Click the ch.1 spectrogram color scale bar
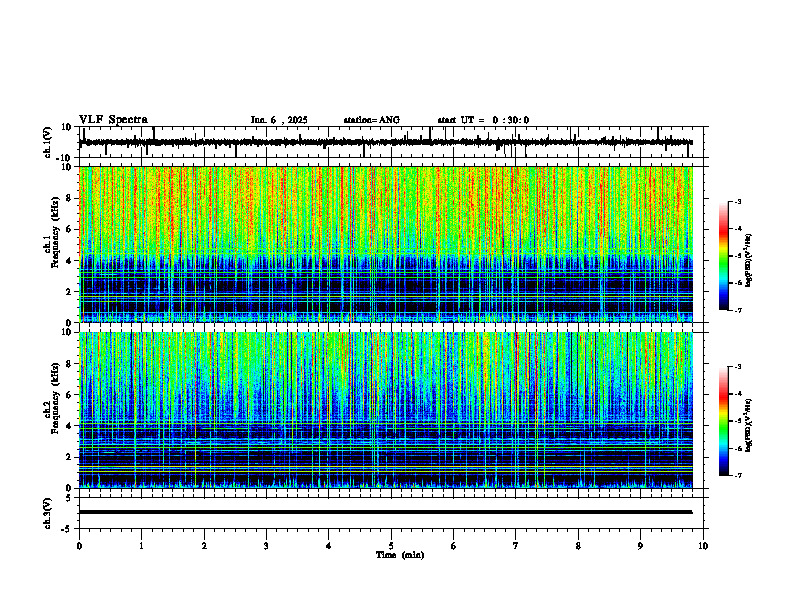The height and width of the screenshot is (612, 792). click(723, 256)
